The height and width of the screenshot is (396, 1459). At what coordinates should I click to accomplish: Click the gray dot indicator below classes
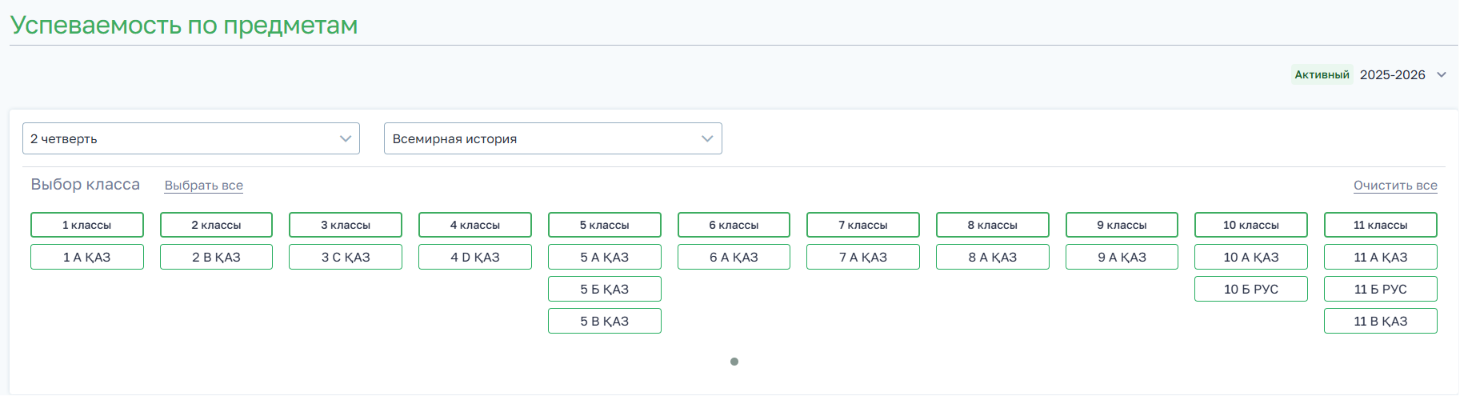tap(734, 362)
